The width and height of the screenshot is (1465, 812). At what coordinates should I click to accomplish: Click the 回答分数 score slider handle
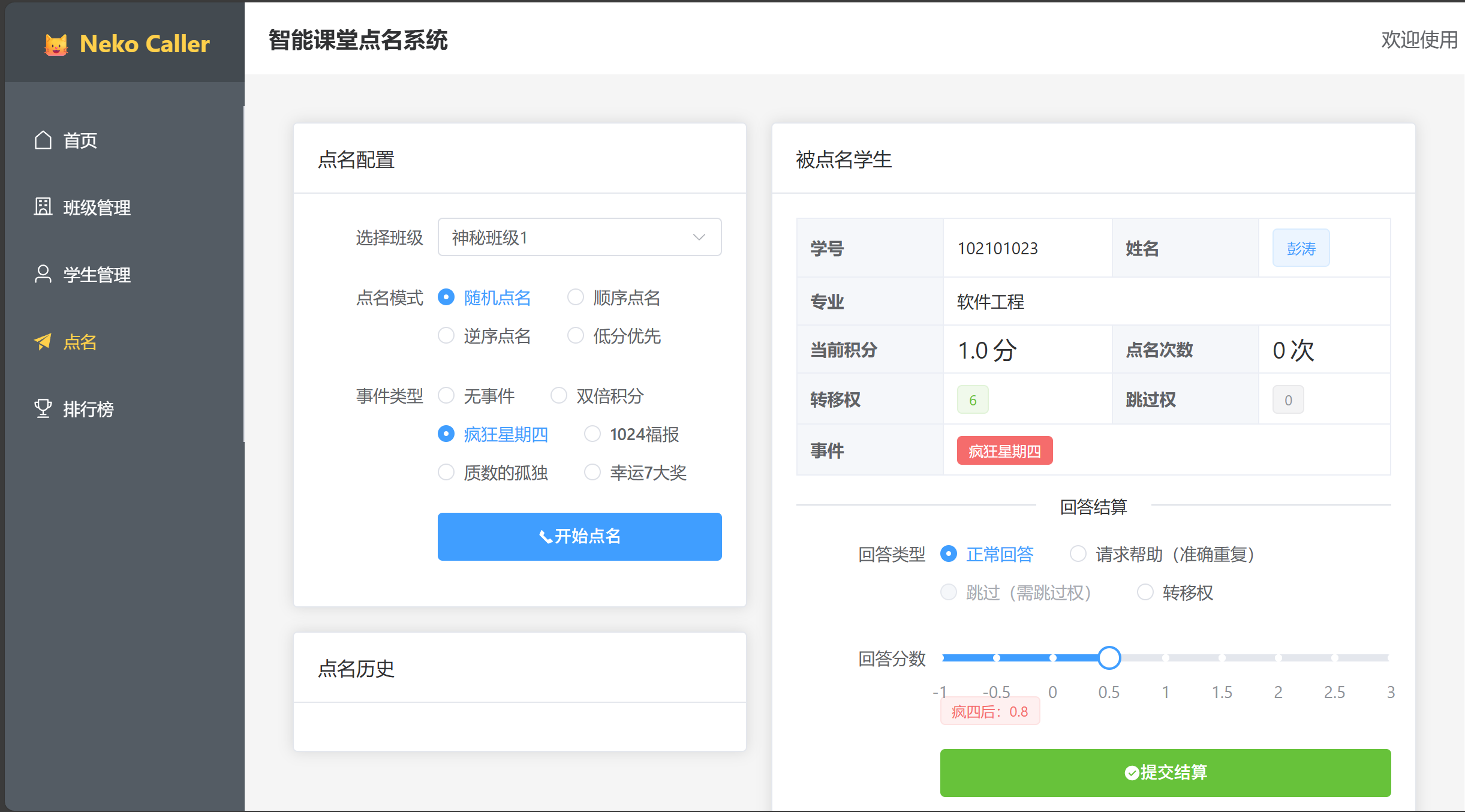1109,658
